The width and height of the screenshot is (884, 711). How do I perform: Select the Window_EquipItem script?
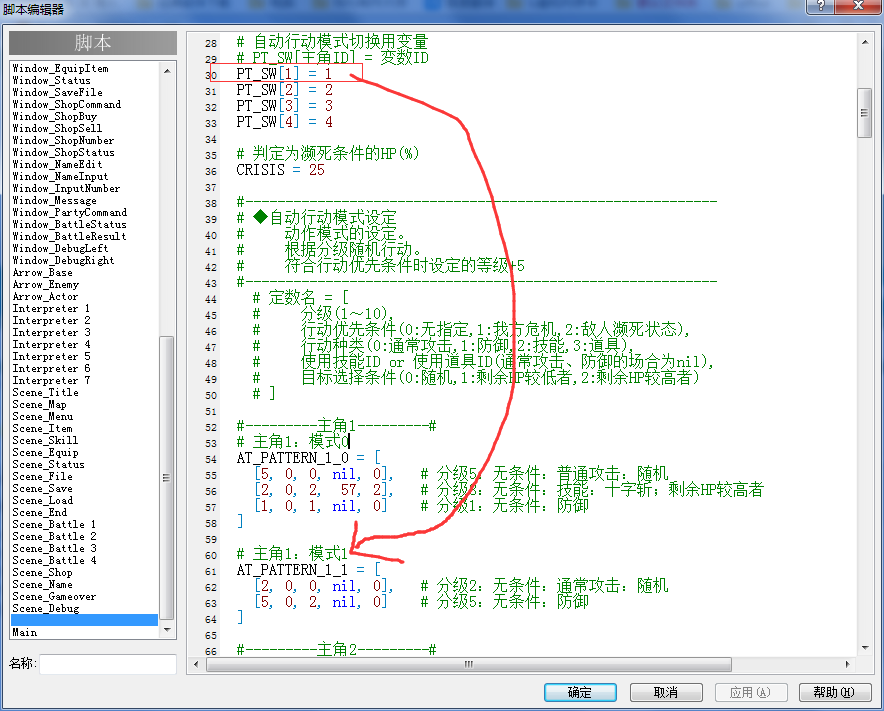point(60,68)
